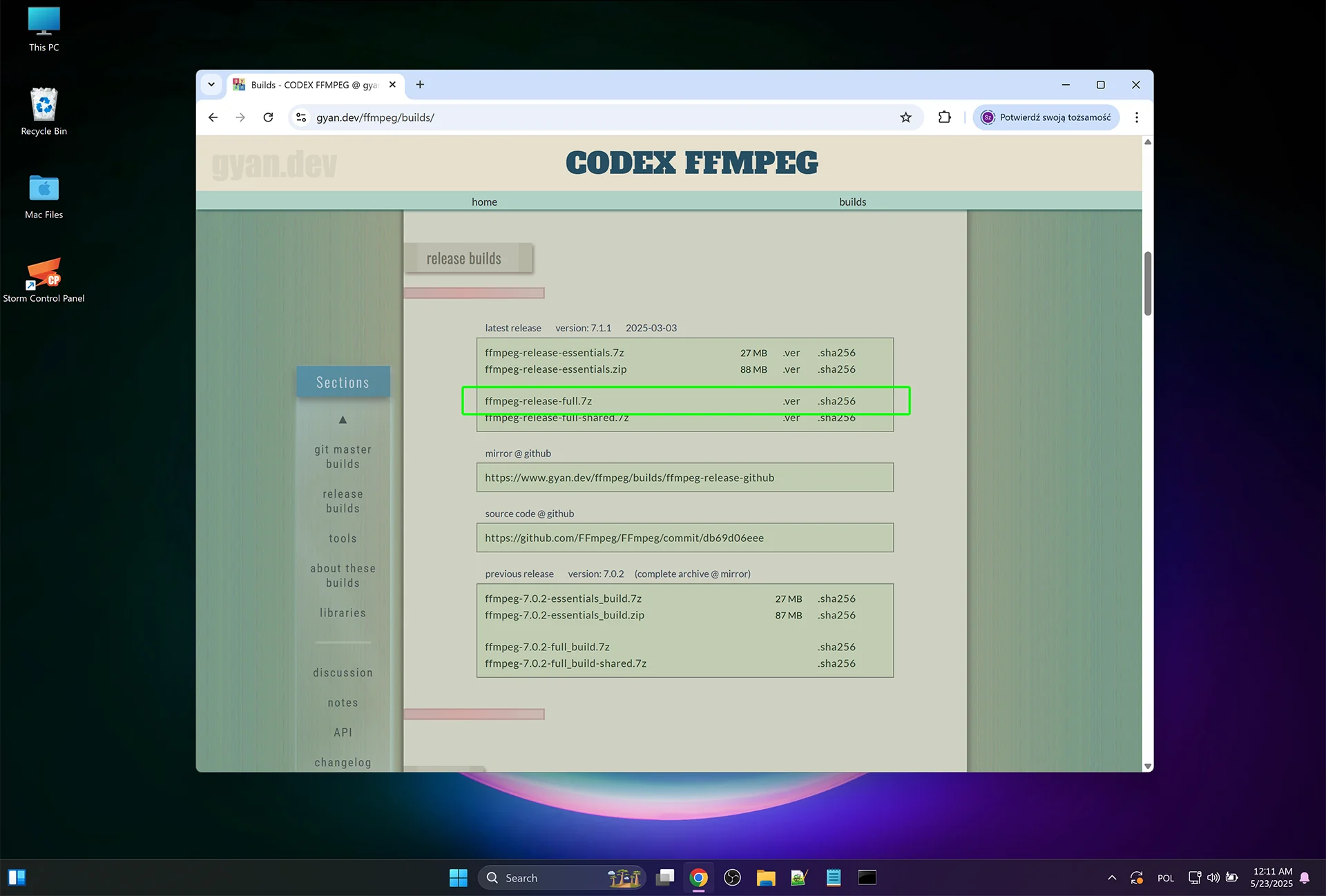Click the up triangle in Sections sidebar
The height and width of the screenshot is (896, 1326).
(343, 420)
